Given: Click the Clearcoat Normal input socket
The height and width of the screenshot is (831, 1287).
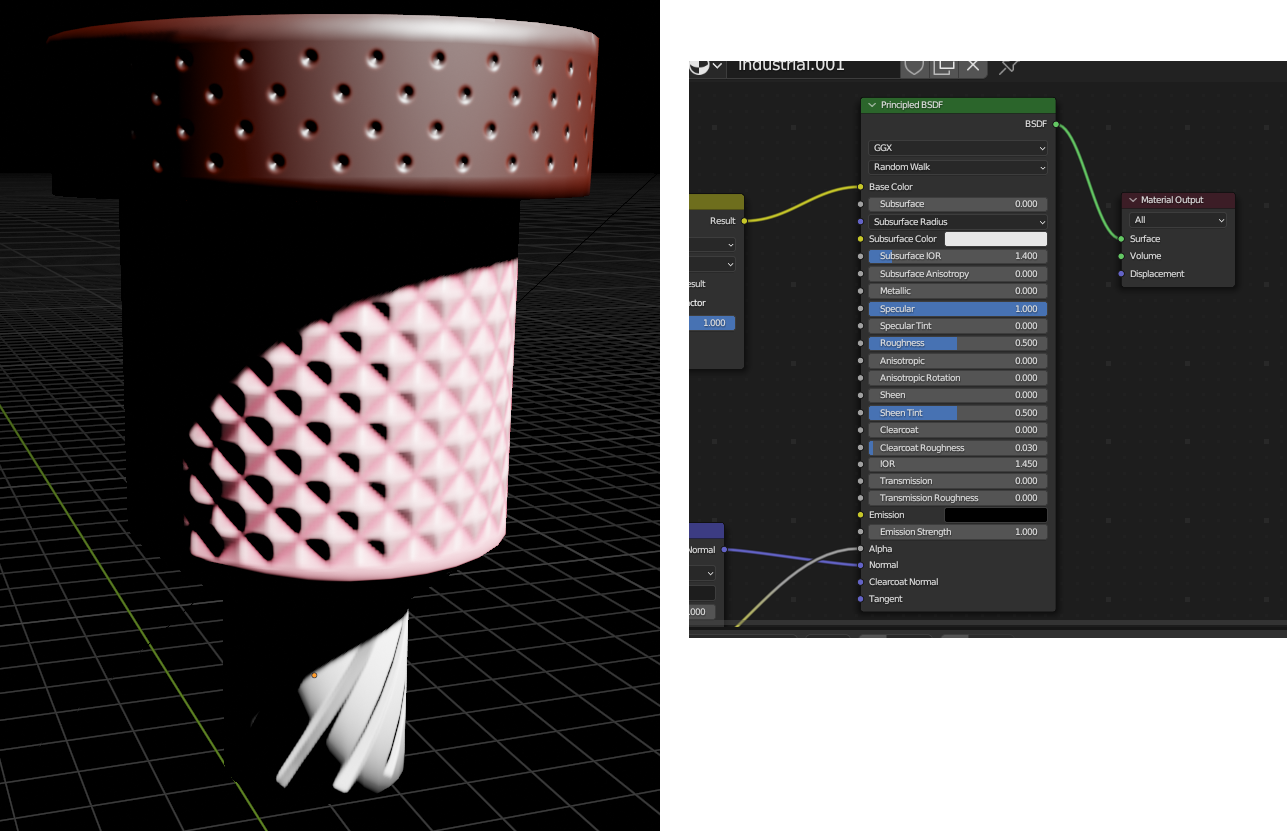Looking at the screenshot, I should click(860, 582).
